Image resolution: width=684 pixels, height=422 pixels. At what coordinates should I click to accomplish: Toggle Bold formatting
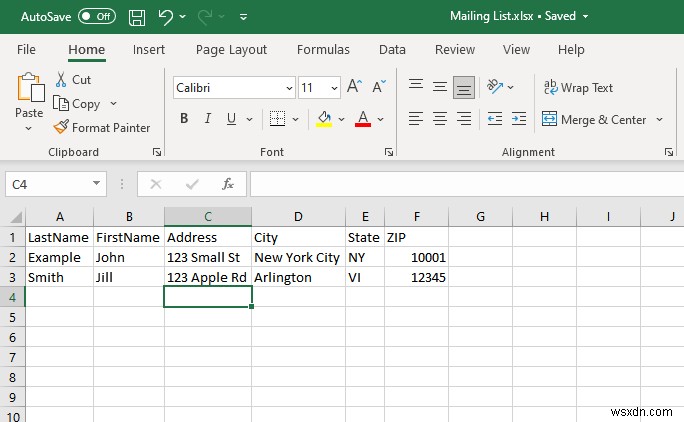(184, 119)
